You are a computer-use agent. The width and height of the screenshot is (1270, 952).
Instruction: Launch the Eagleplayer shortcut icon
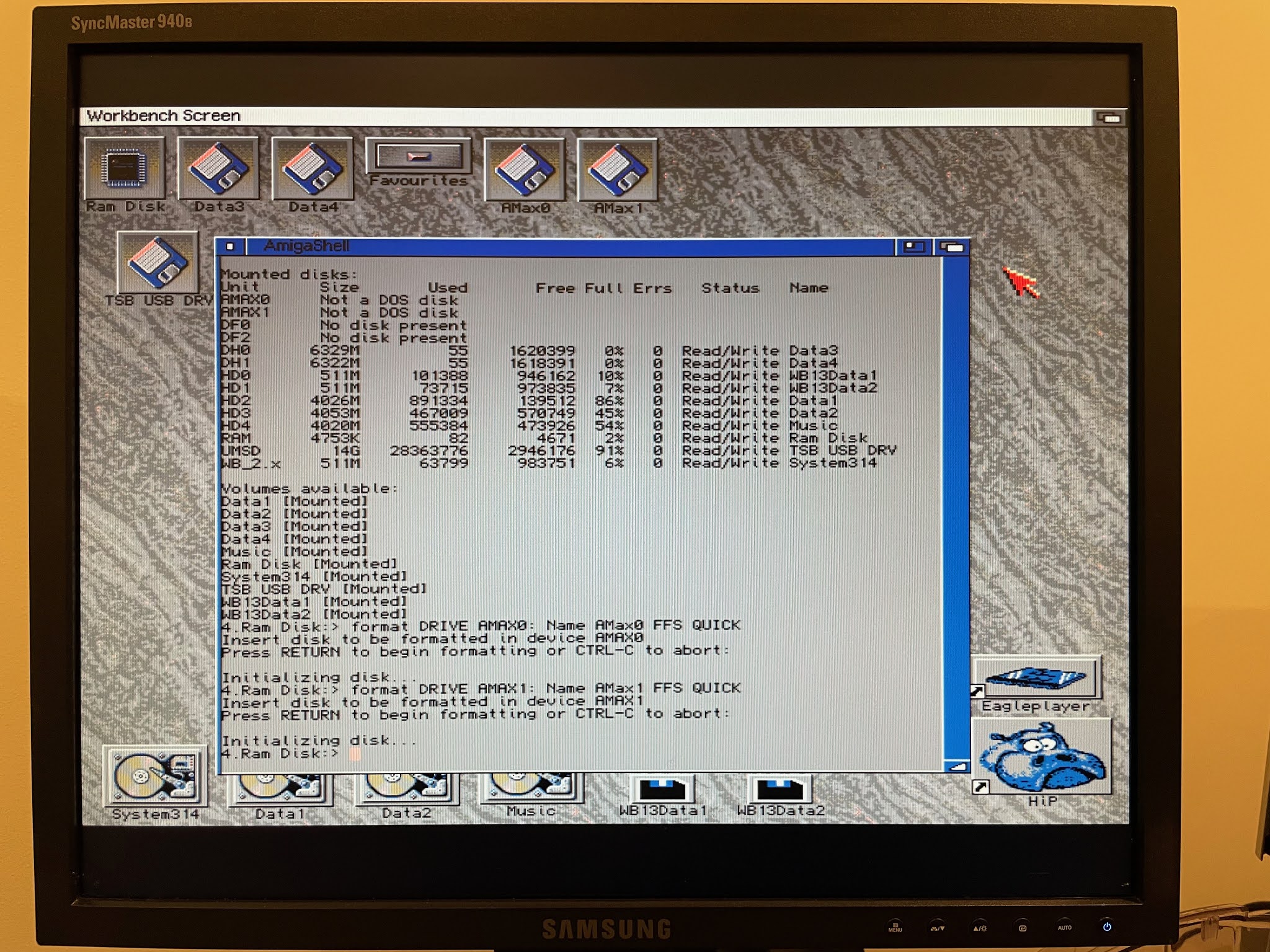tap(1036, 677)
